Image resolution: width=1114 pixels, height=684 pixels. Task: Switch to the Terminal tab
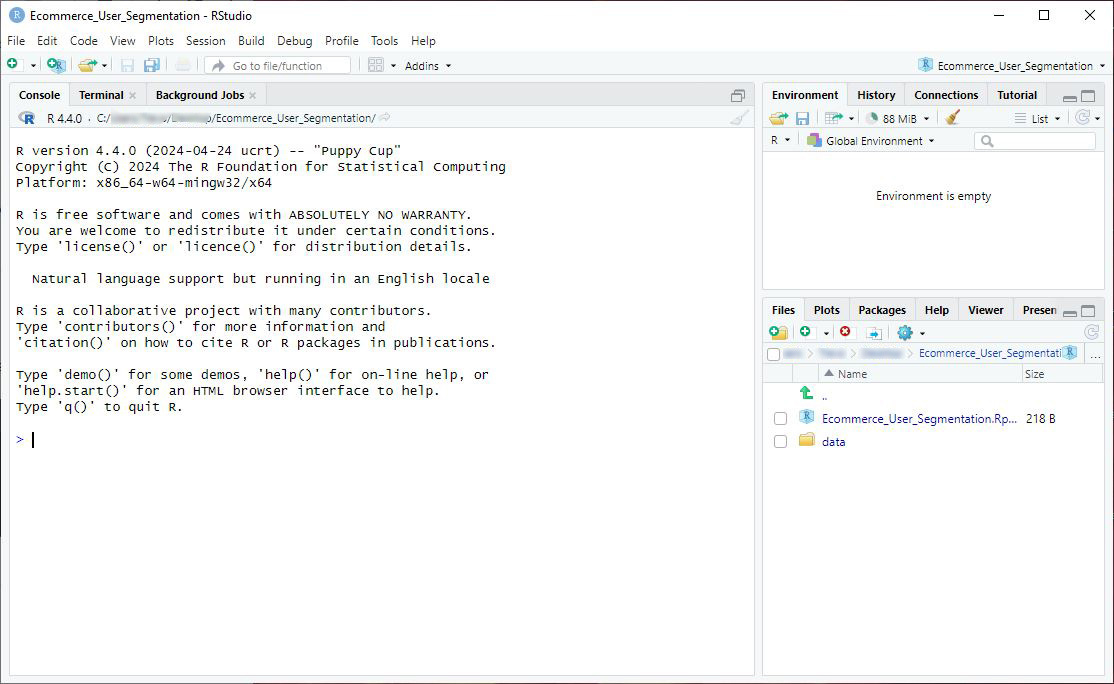(101, 95)
